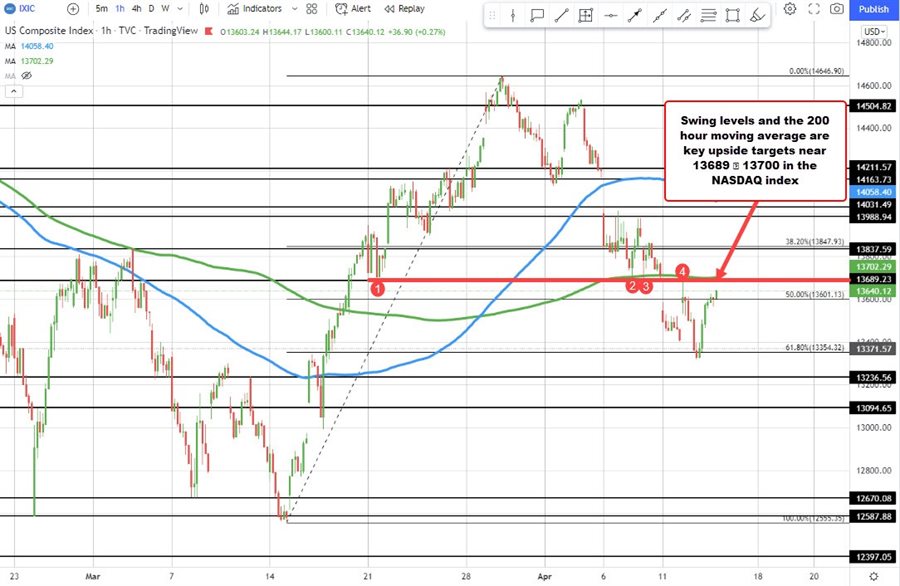Select the green MA 13702.29 legend

coord(29,61)
